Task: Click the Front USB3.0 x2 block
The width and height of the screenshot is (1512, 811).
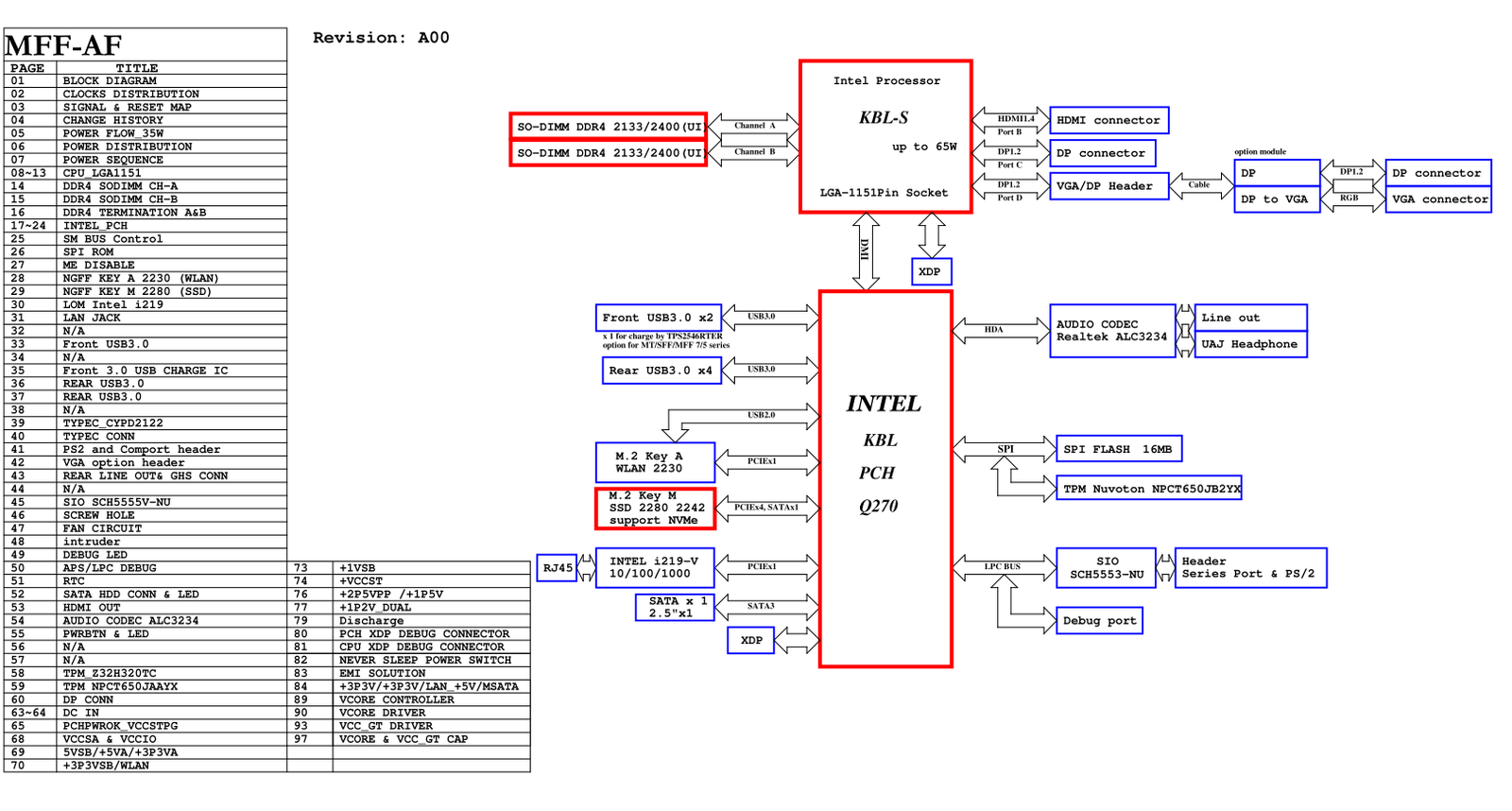Action: coord(659,318)
